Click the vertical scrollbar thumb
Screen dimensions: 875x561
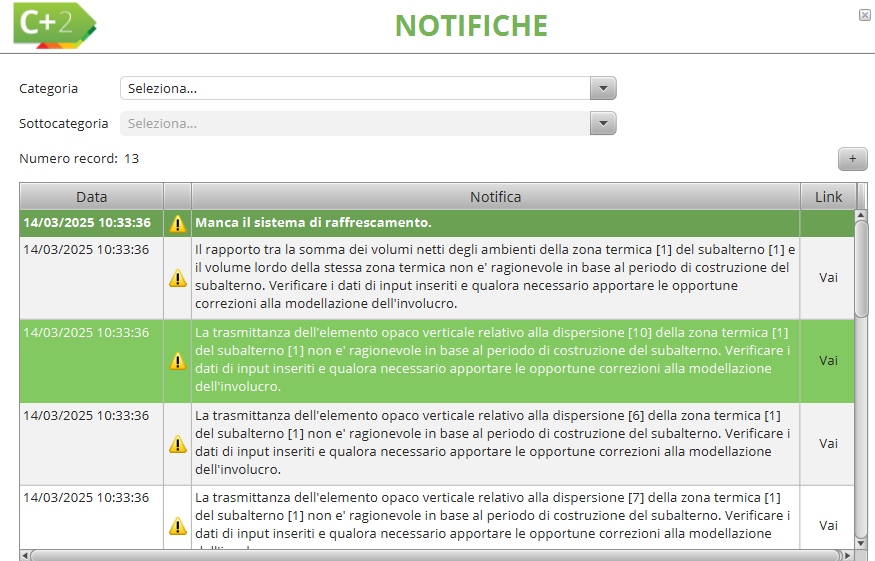click(861, 269)
